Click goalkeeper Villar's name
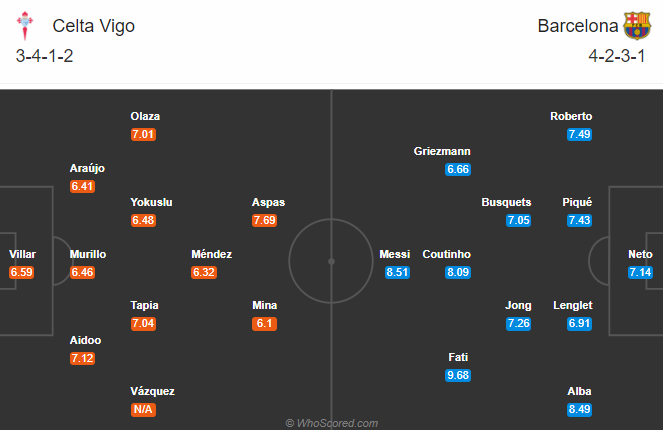 pyautogui.click(x=22, y=254)
